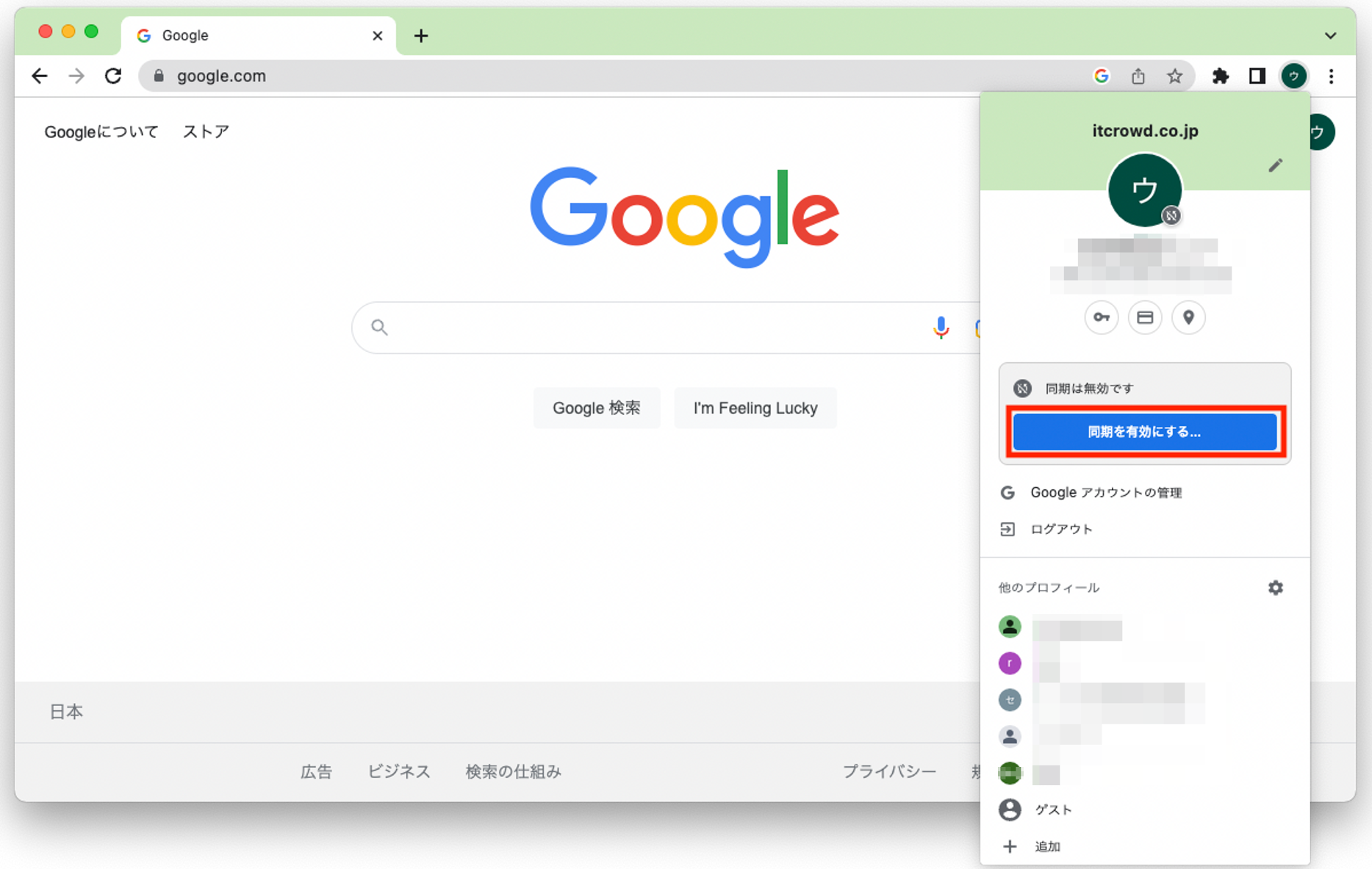Switch to ゲスト profile
This screenshot has width=1372, height=869.
(1052, 809)
